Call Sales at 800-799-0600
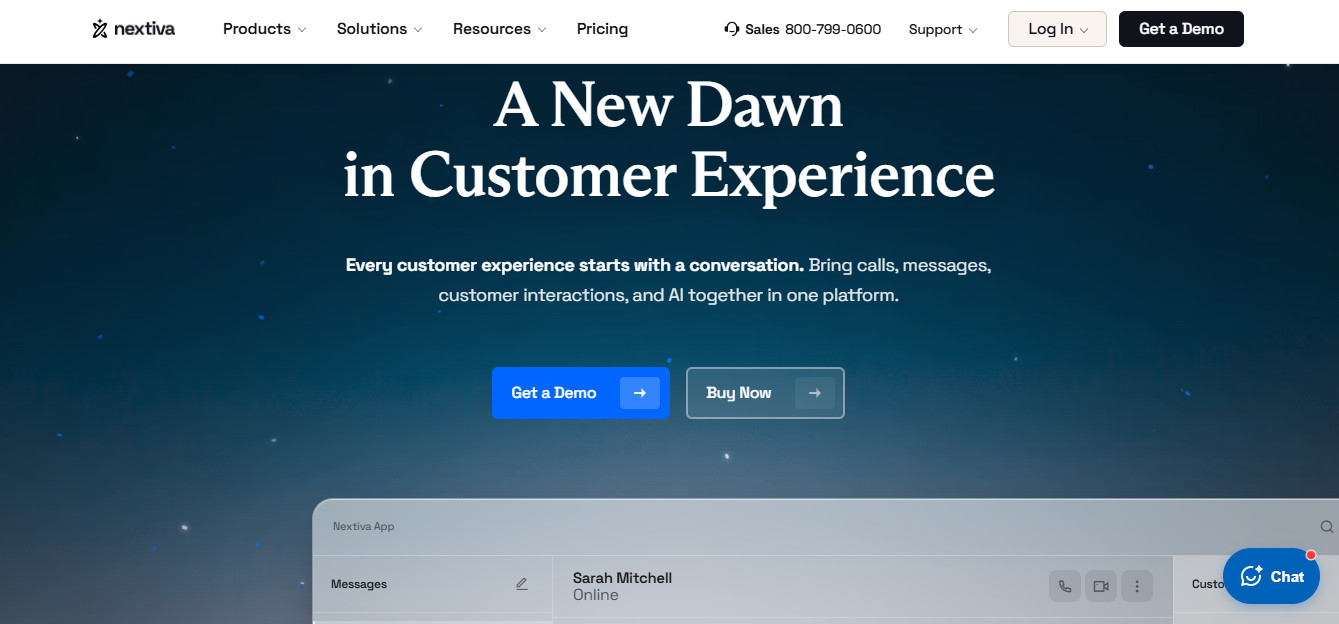This screenshot has width=1339, height=624. coord(833,29)
